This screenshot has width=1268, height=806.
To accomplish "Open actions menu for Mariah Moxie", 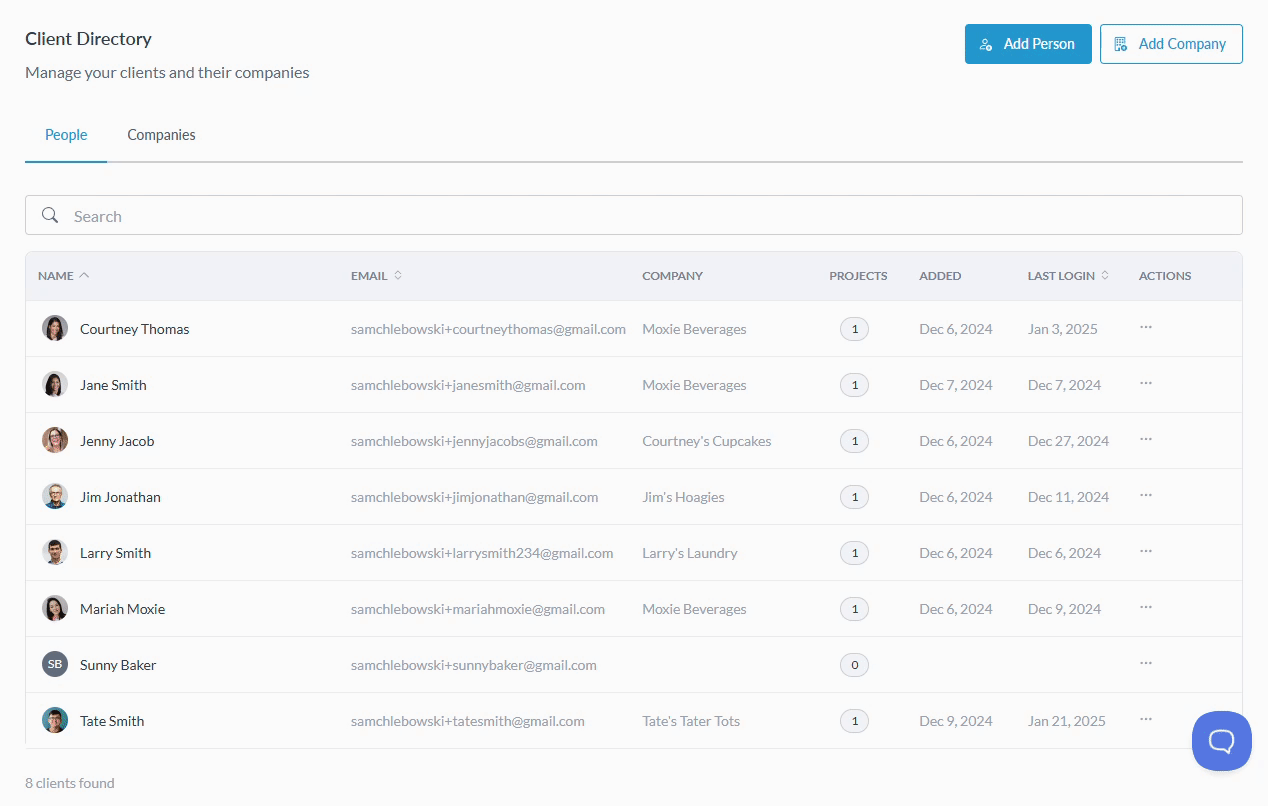I will pos(1146,608).
